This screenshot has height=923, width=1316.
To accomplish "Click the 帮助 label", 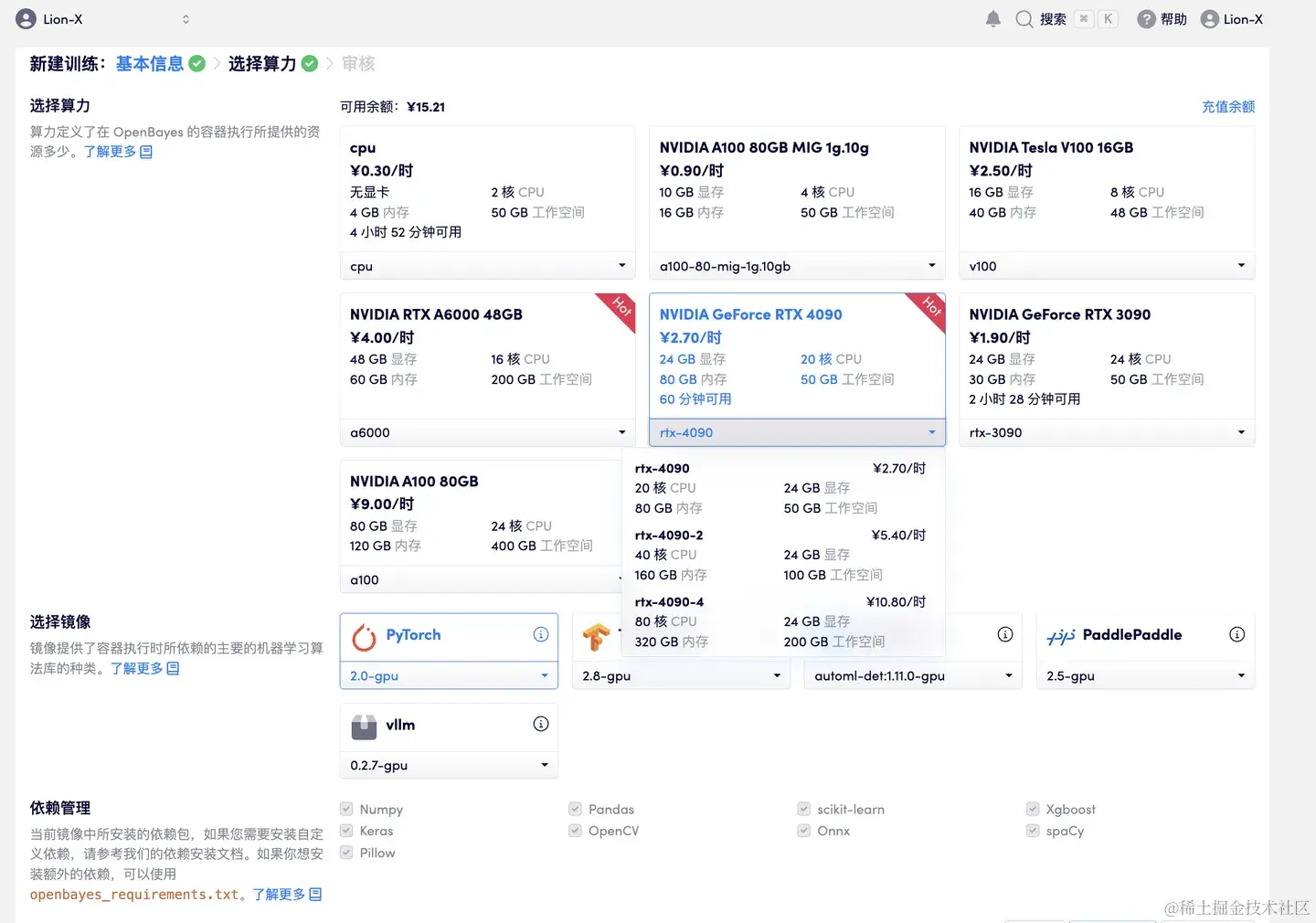I will (1173, 19).
